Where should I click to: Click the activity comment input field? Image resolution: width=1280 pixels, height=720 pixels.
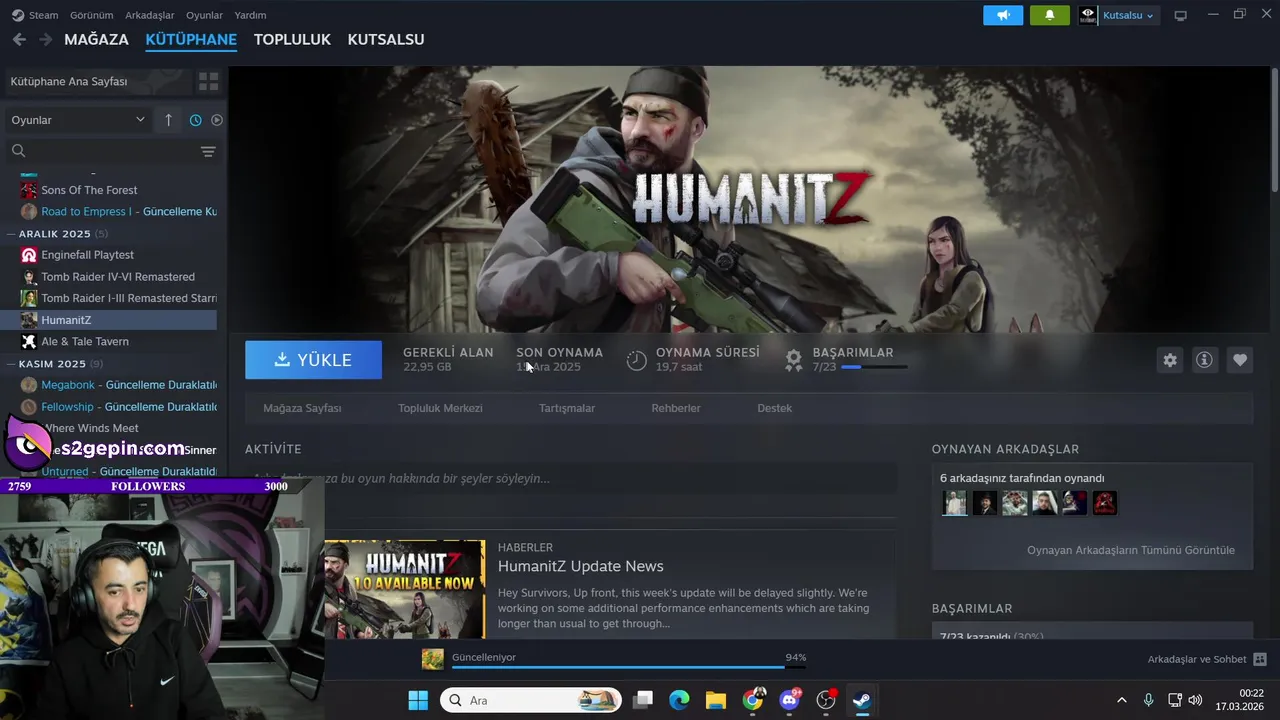pyautogui.click(x=571, y=478)
